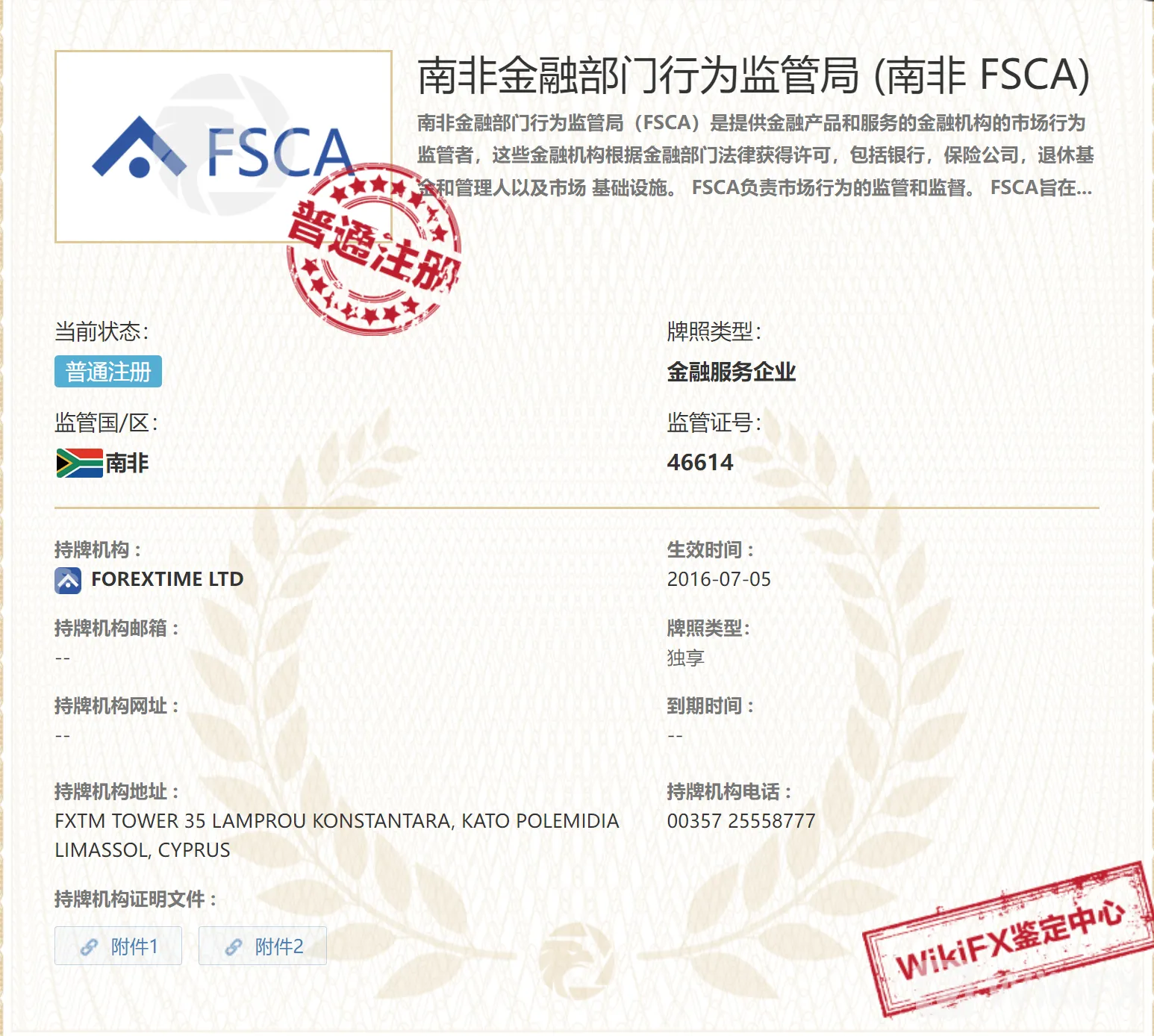The width and height of the screenshot is (1154, 1036).
Task: Click the heading 南非金融部门行为监管局 (南非 FSCA)
Action: 754,75
